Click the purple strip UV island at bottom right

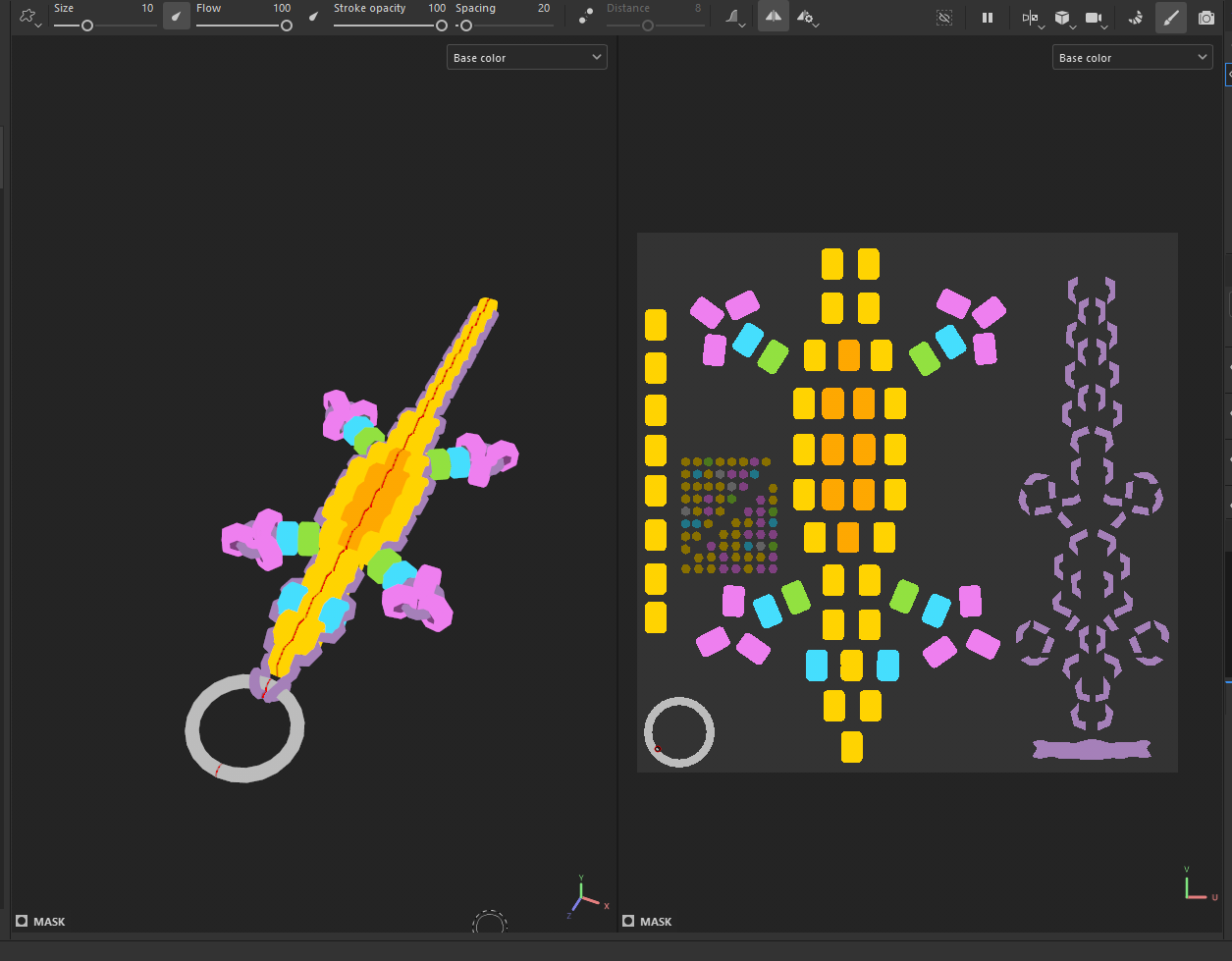click(1092, 750)
